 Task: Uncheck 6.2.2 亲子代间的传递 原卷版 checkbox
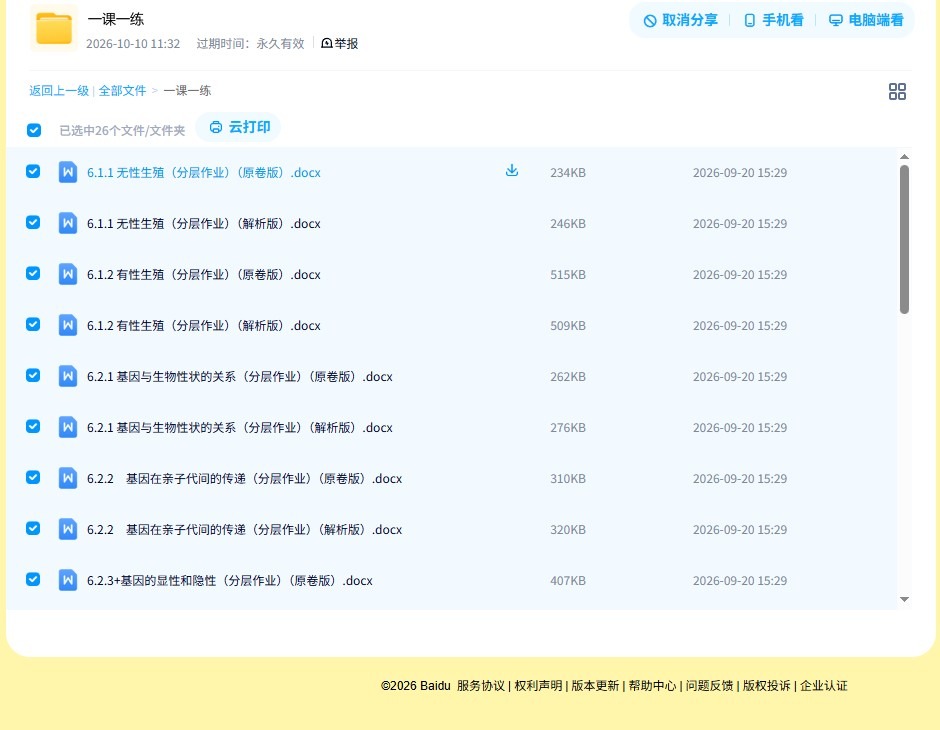[x=33, y=477]
